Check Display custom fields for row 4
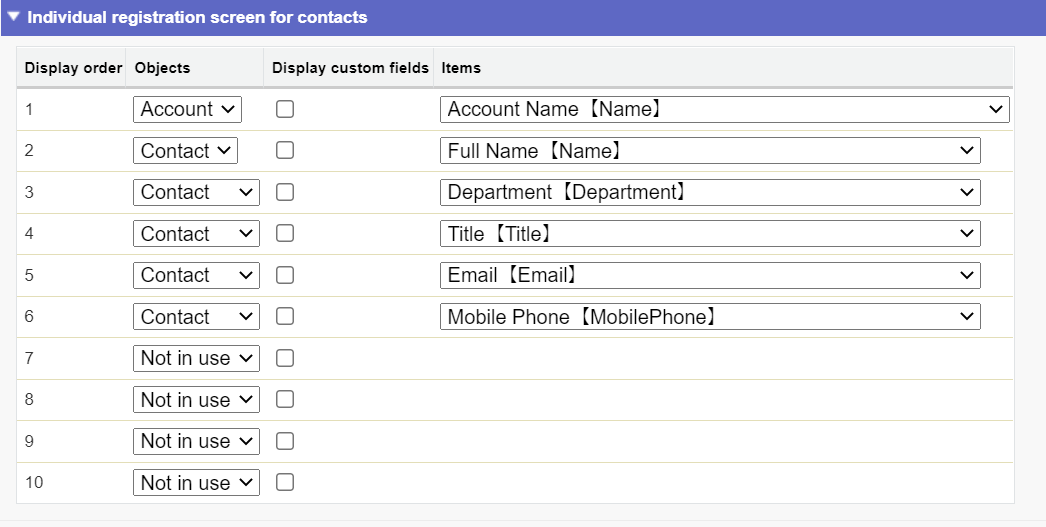 pos(285,234)
